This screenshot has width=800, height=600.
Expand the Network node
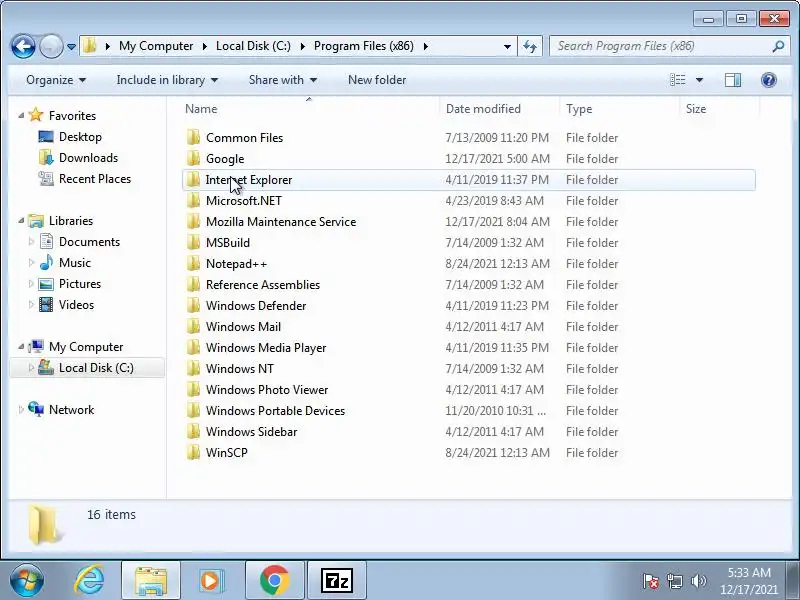click(21, 410)
